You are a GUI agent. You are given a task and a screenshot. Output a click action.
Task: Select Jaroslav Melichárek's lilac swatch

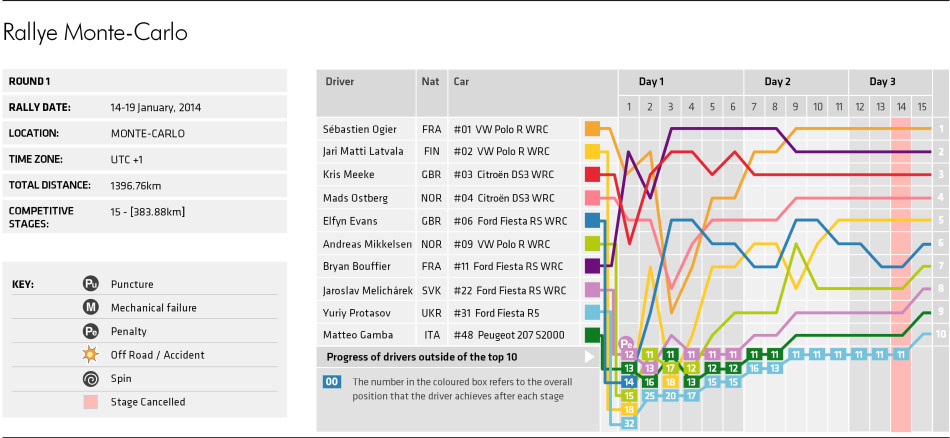(x=592, y=290)
